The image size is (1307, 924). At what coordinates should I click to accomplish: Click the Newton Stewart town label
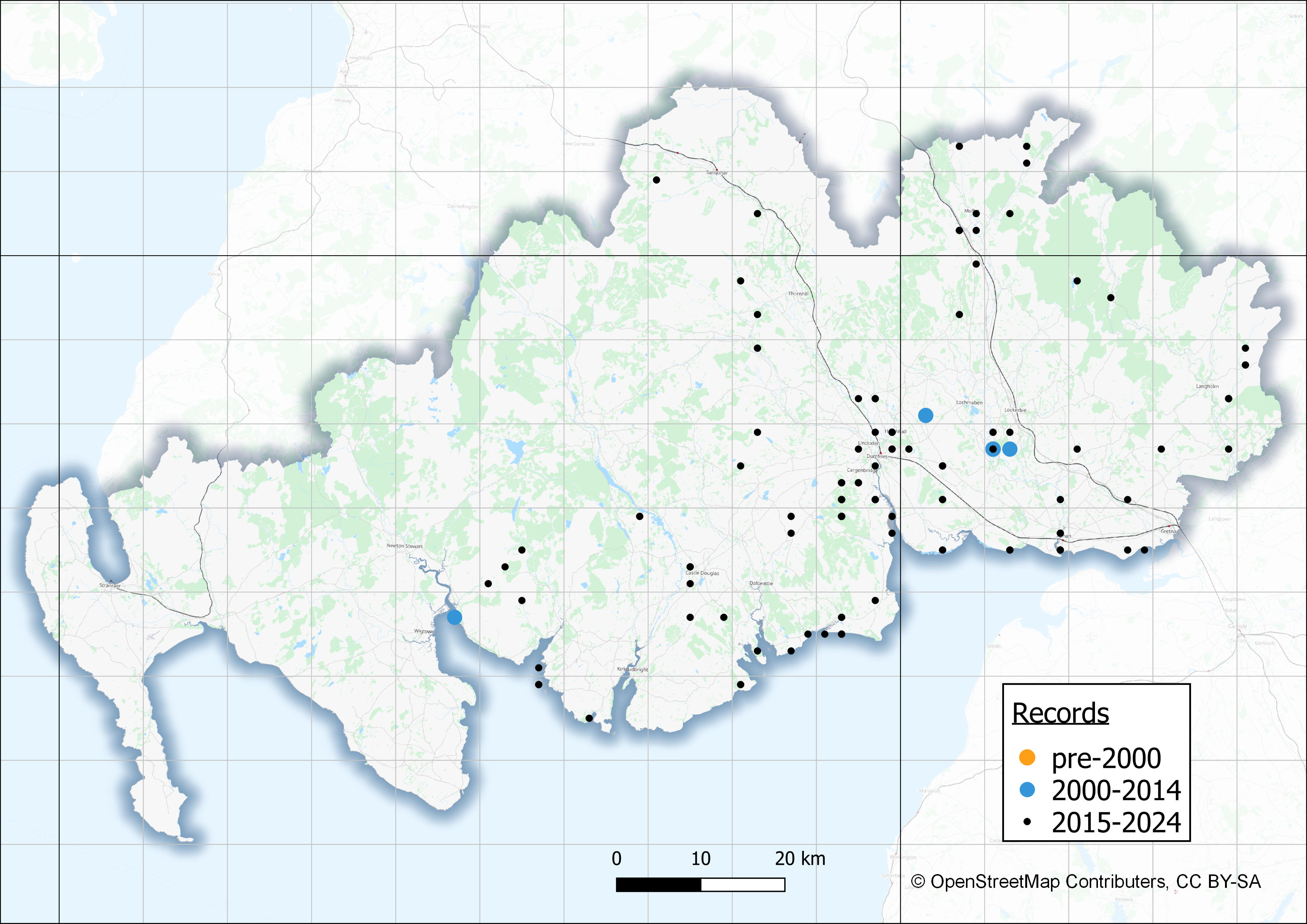tap(404, 545)
